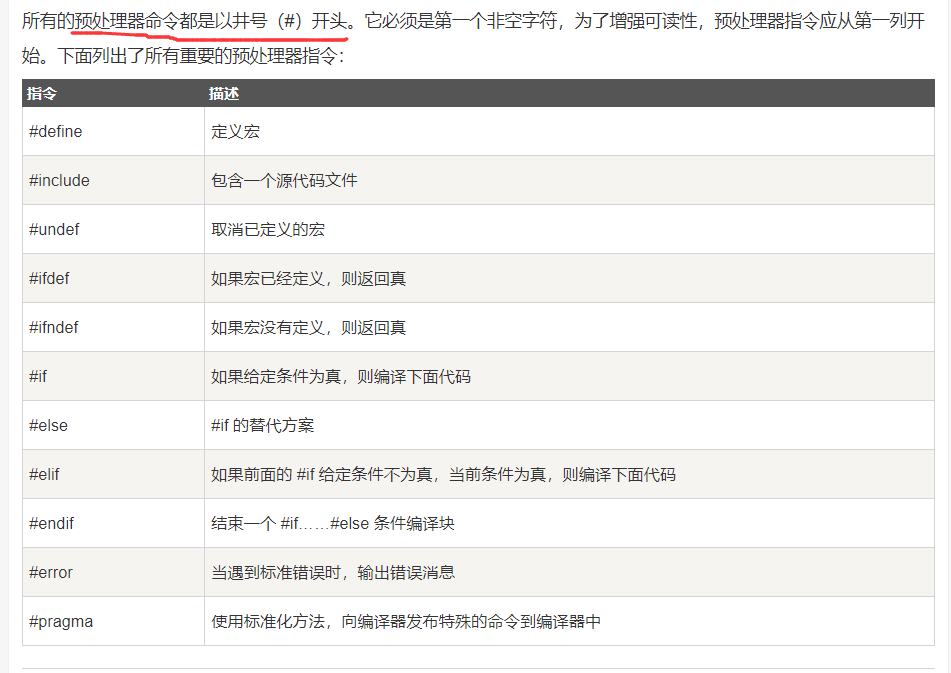Click the description "如果宏没有定义，则返回真"

[308, 328]
